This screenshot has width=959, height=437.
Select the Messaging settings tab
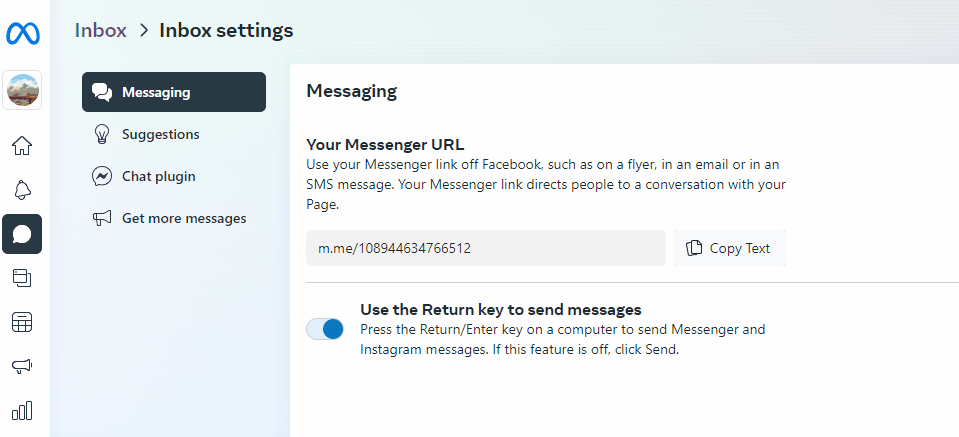click(x=174, y=92)
